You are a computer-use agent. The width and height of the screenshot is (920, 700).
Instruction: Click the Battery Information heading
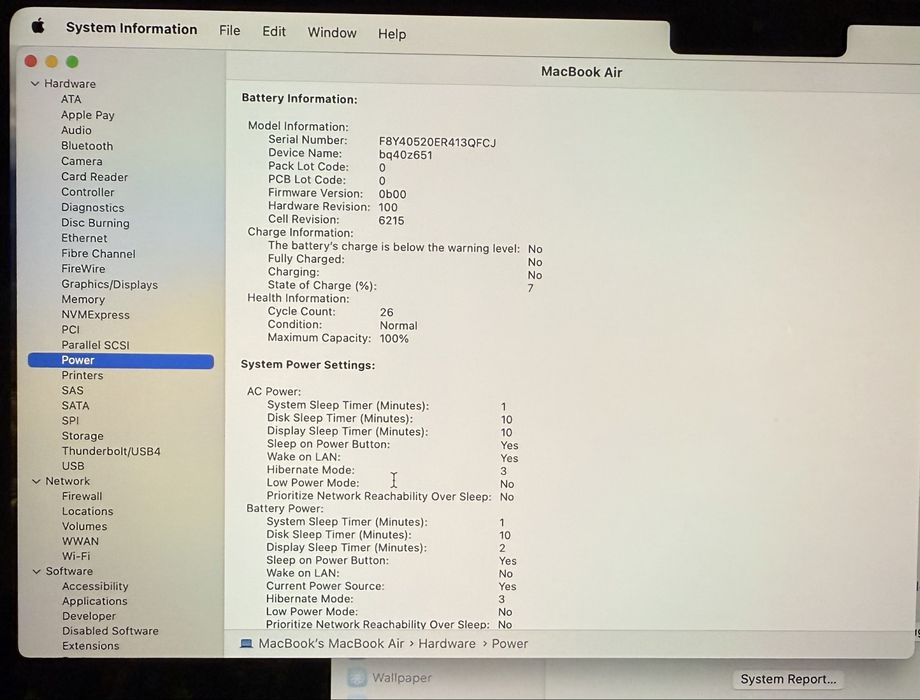[x=299, y=99]
